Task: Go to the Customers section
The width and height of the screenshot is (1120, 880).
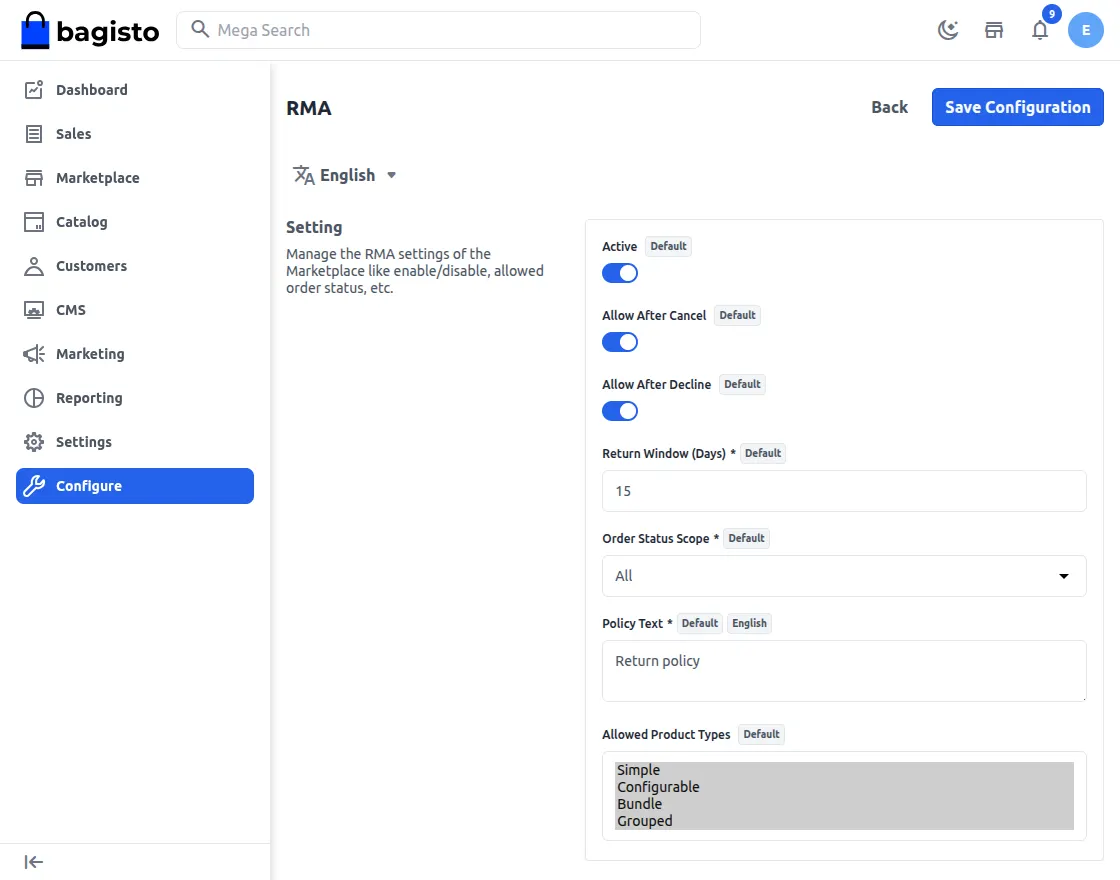Action: tap(91, 266)
